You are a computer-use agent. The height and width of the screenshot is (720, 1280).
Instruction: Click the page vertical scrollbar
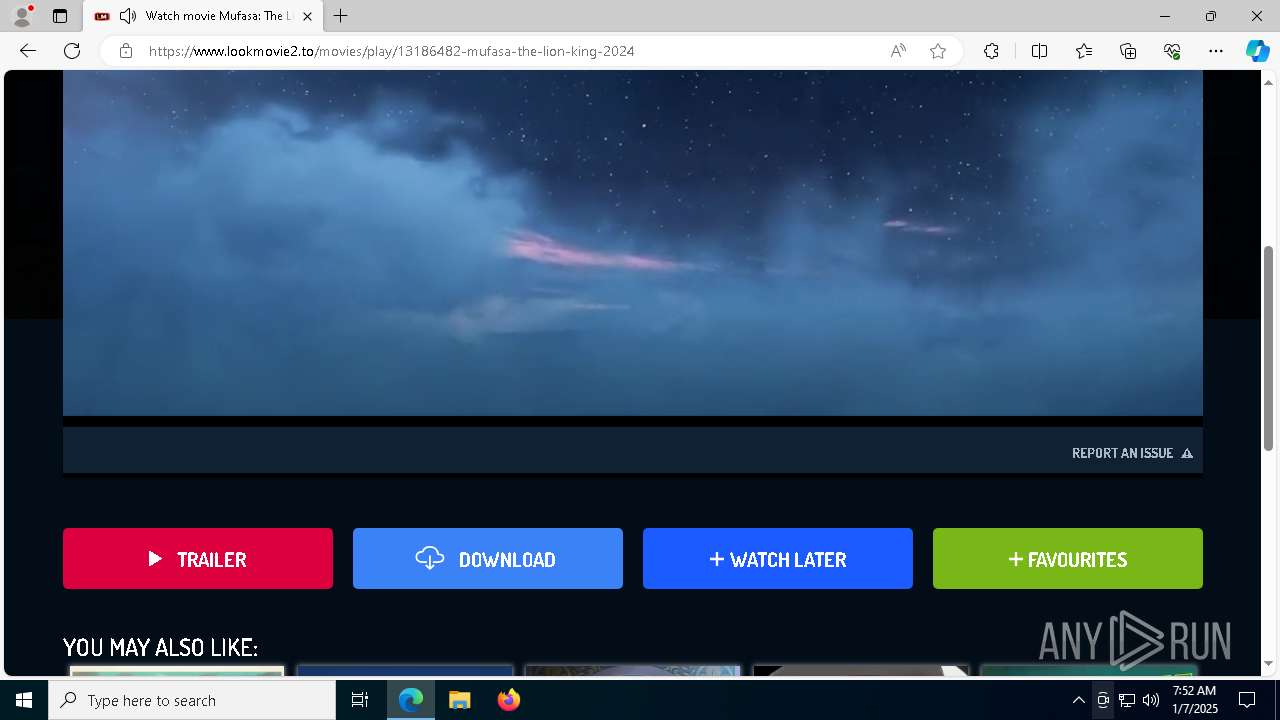(1269, 348)
